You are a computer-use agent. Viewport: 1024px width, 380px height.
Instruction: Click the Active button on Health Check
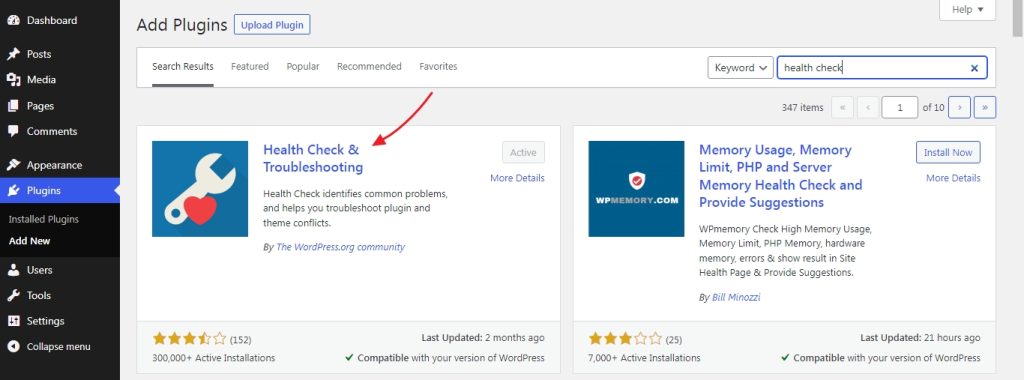pos(523,152)
